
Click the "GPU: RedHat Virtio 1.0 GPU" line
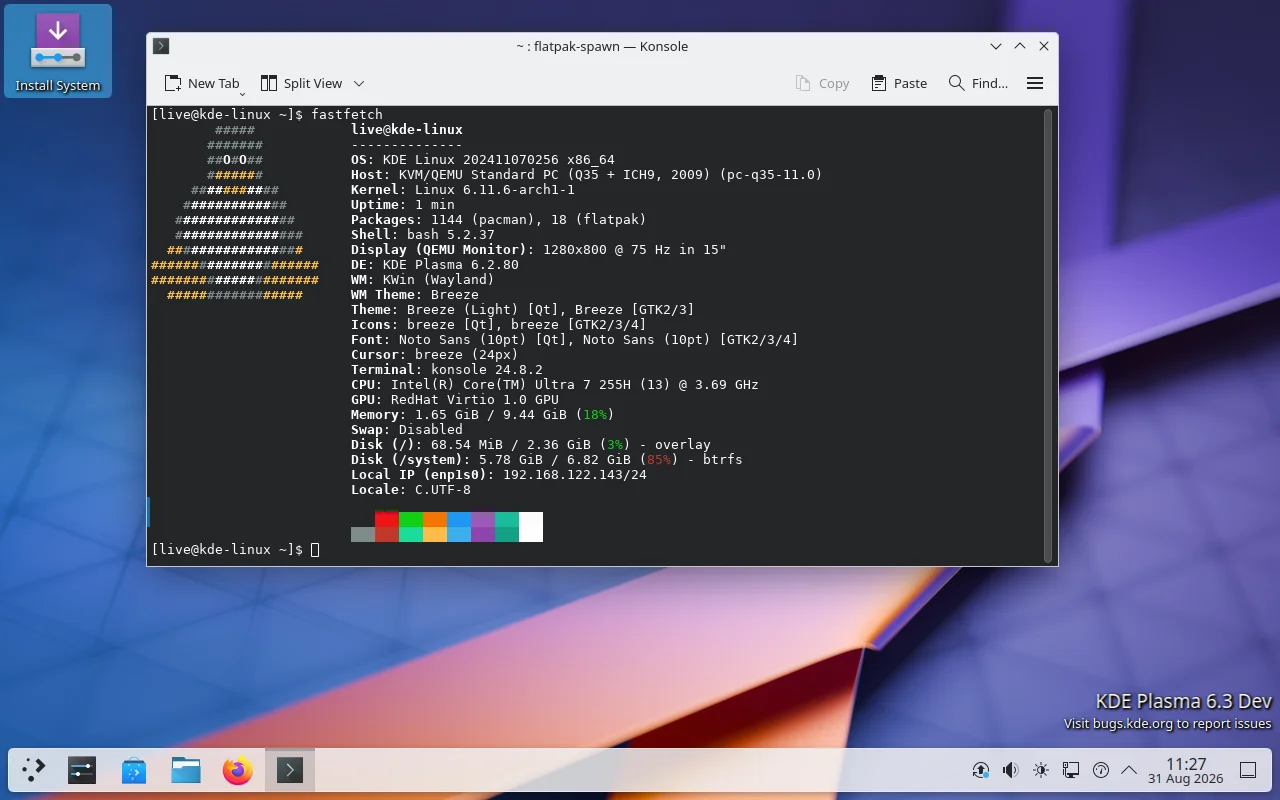455,400
